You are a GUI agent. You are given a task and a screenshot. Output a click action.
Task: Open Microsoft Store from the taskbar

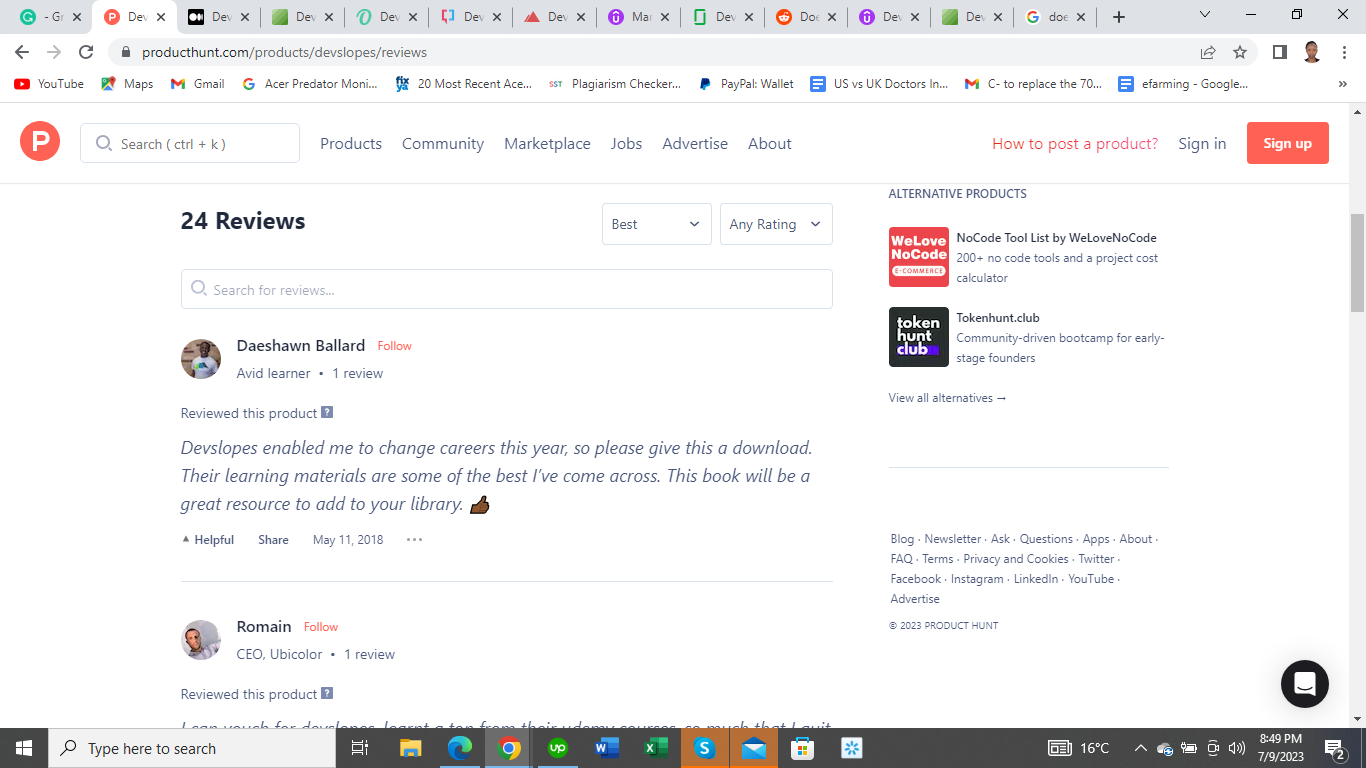803,748
